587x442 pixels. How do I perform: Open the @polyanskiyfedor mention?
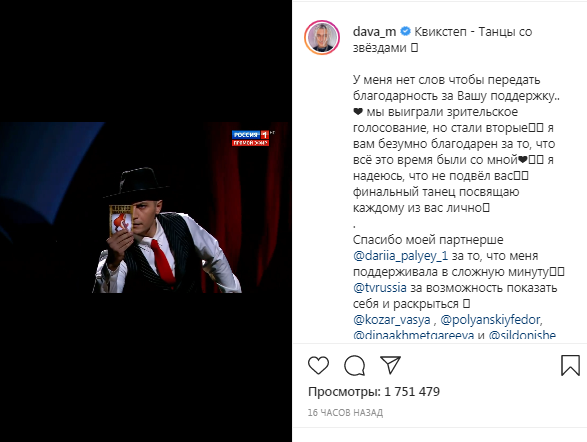pos(490,320)
